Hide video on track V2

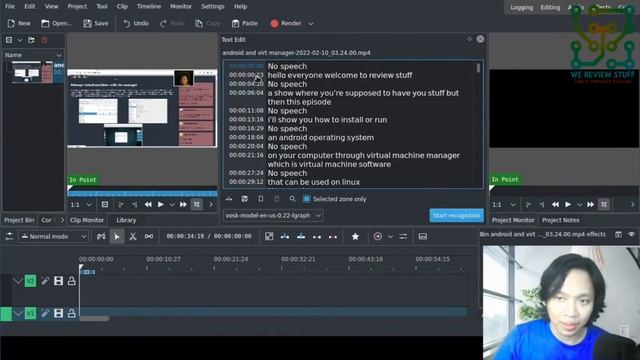point(58,281)
